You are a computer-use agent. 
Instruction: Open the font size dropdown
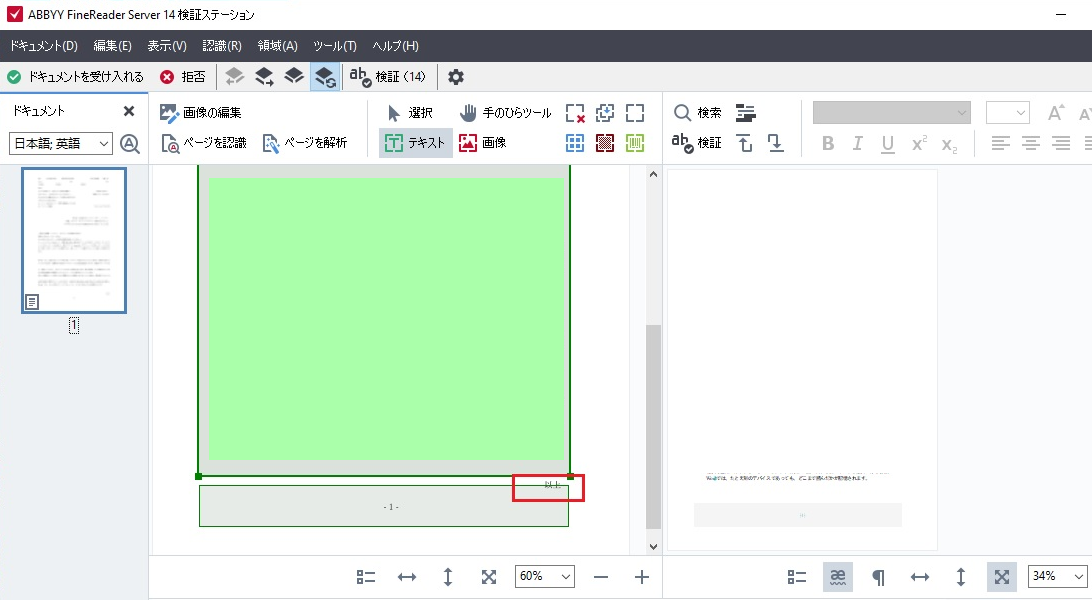[1007, 112]
